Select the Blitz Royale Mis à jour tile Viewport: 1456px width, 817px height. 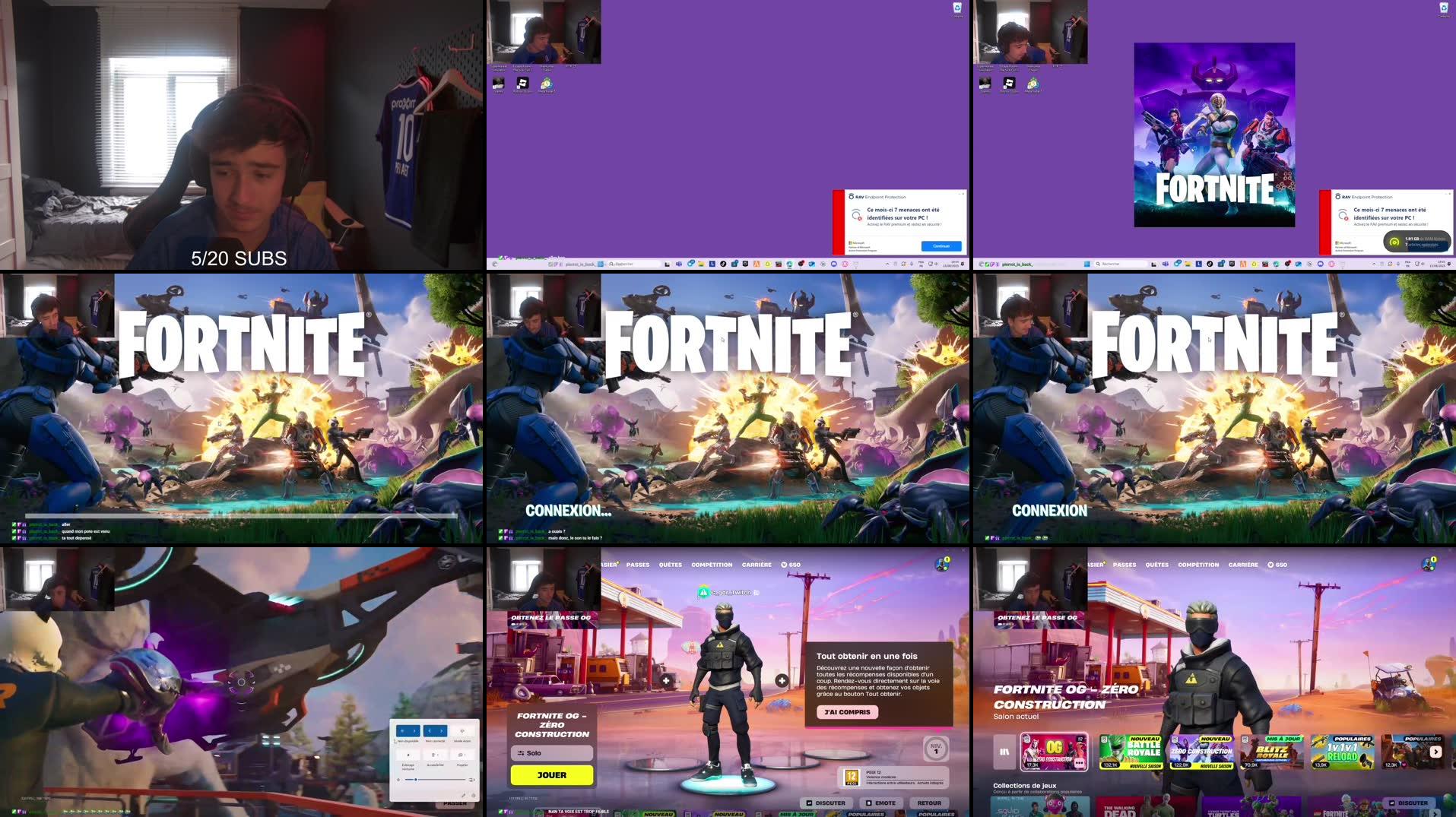pos(1272,752)
